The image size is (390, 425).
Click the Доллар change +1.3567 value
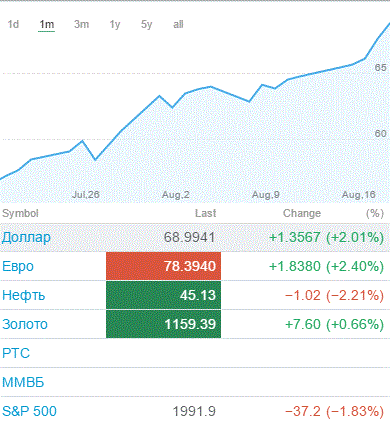(295, 238)
